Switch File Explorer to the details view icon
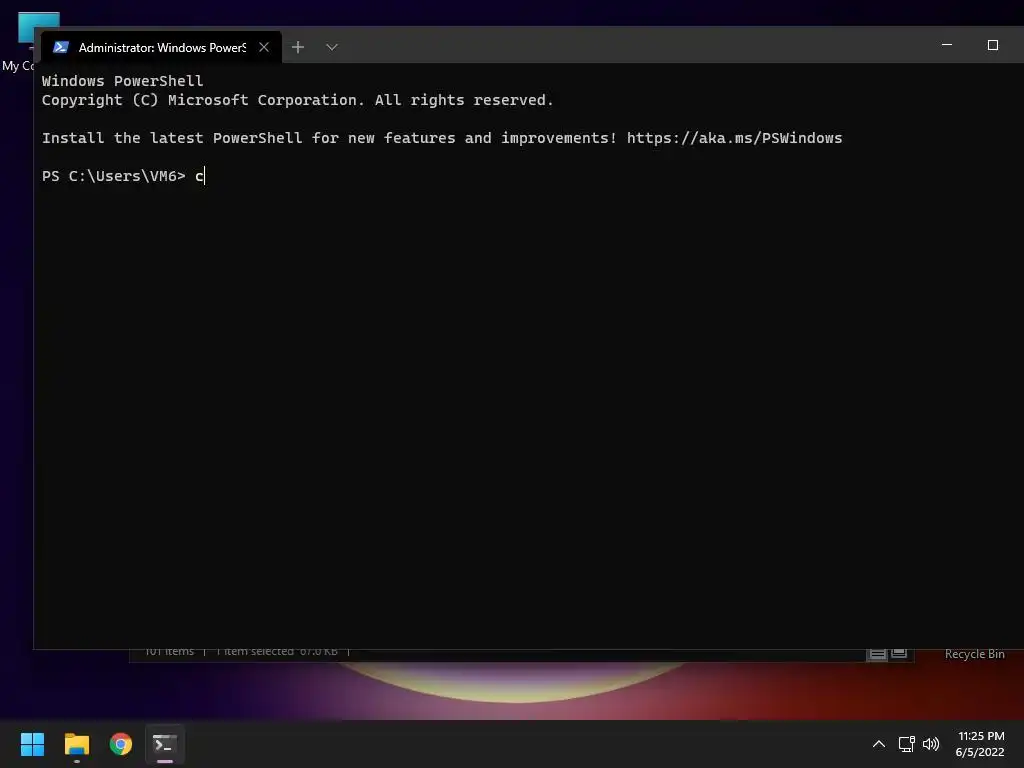Screen dimensions: 1024x768 click(x=877, y=654)
